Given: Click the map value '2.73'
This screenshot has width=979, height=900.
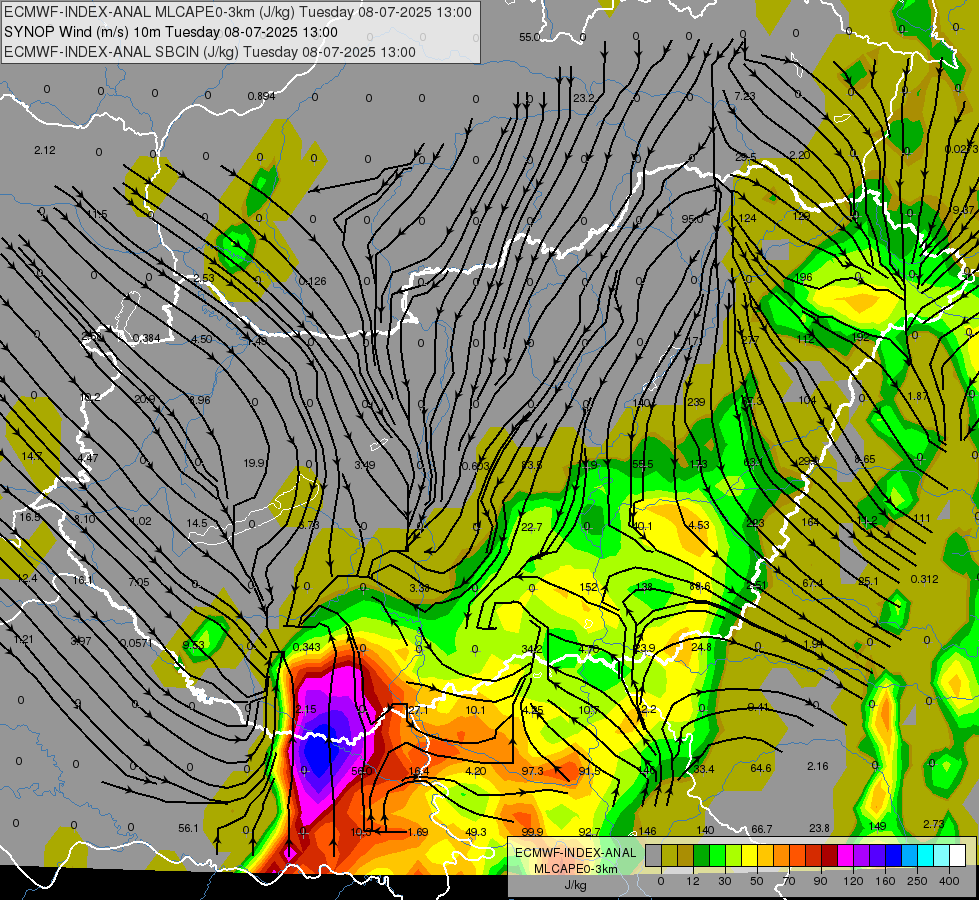Looking at the screenshot, I should [933, 824].
